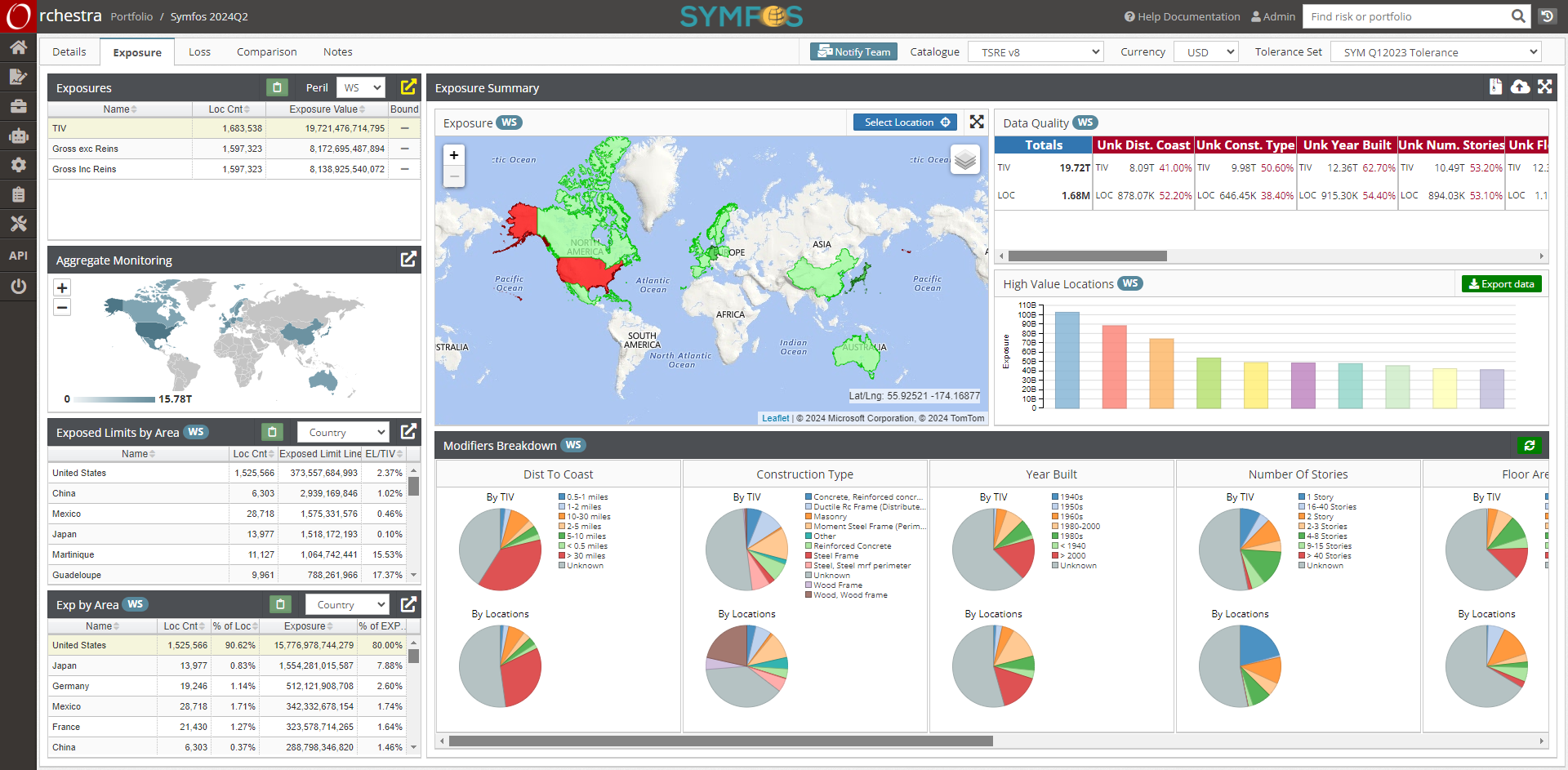Switch to the Loss tab

click(199, 51)
